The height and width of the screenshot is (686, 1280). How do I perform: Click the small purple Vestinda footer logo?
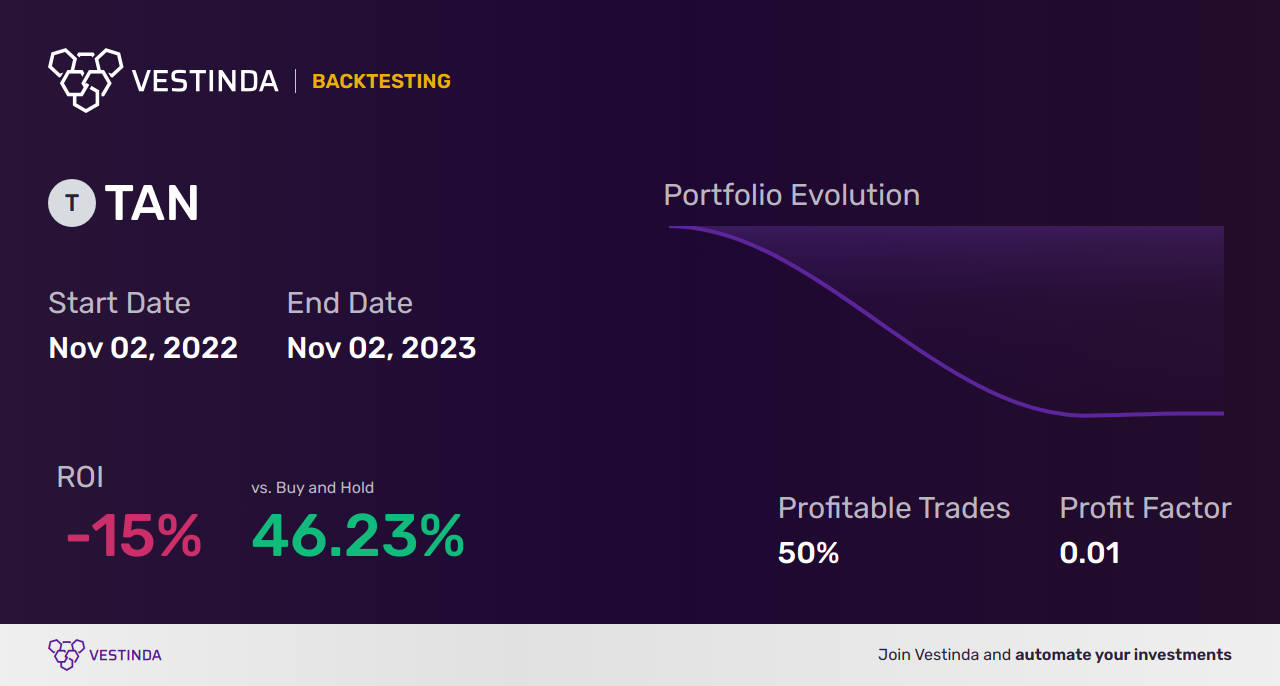(x=66, y=655)
